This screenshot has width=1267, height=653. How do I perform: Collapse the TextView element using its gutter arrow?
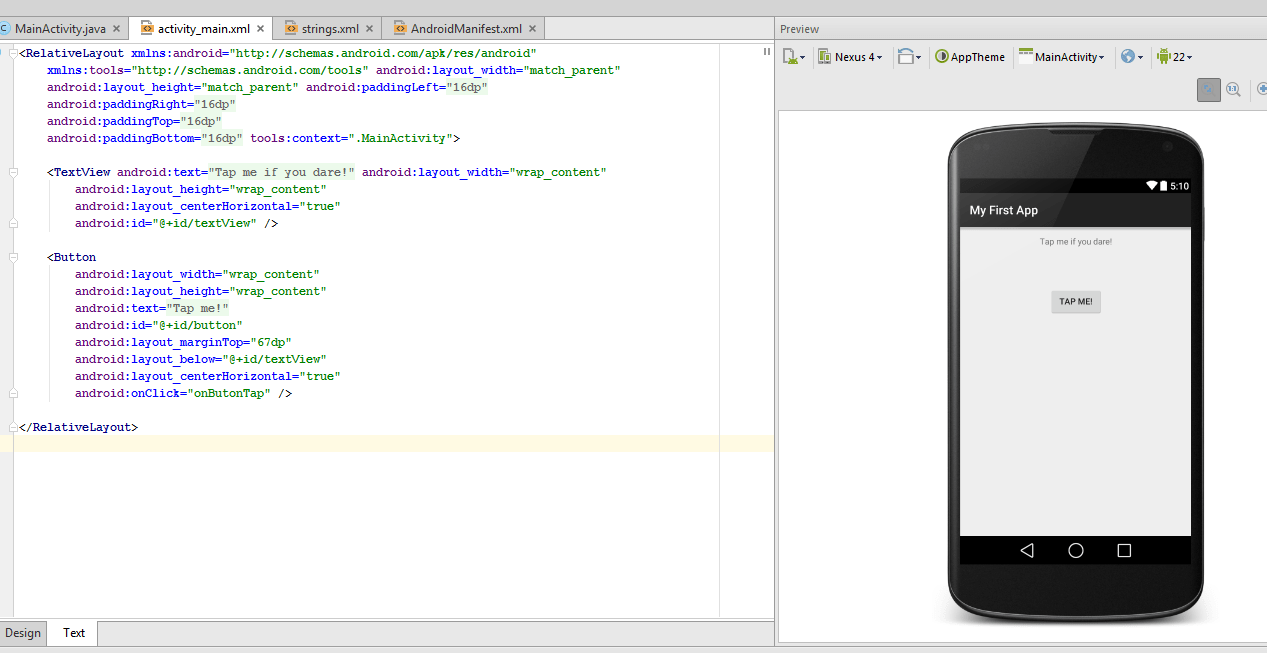coord(13,171)
